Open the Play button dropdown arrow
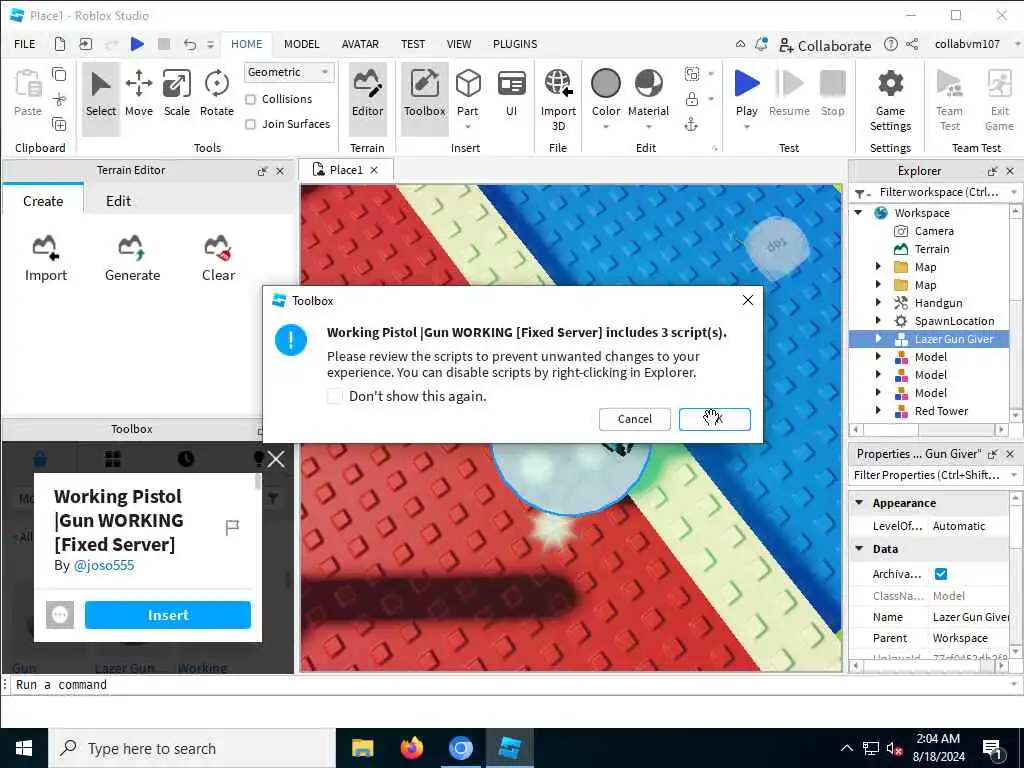Viewport: 1024px width, 768px height. pyautogui.click(x=746, y=127)
